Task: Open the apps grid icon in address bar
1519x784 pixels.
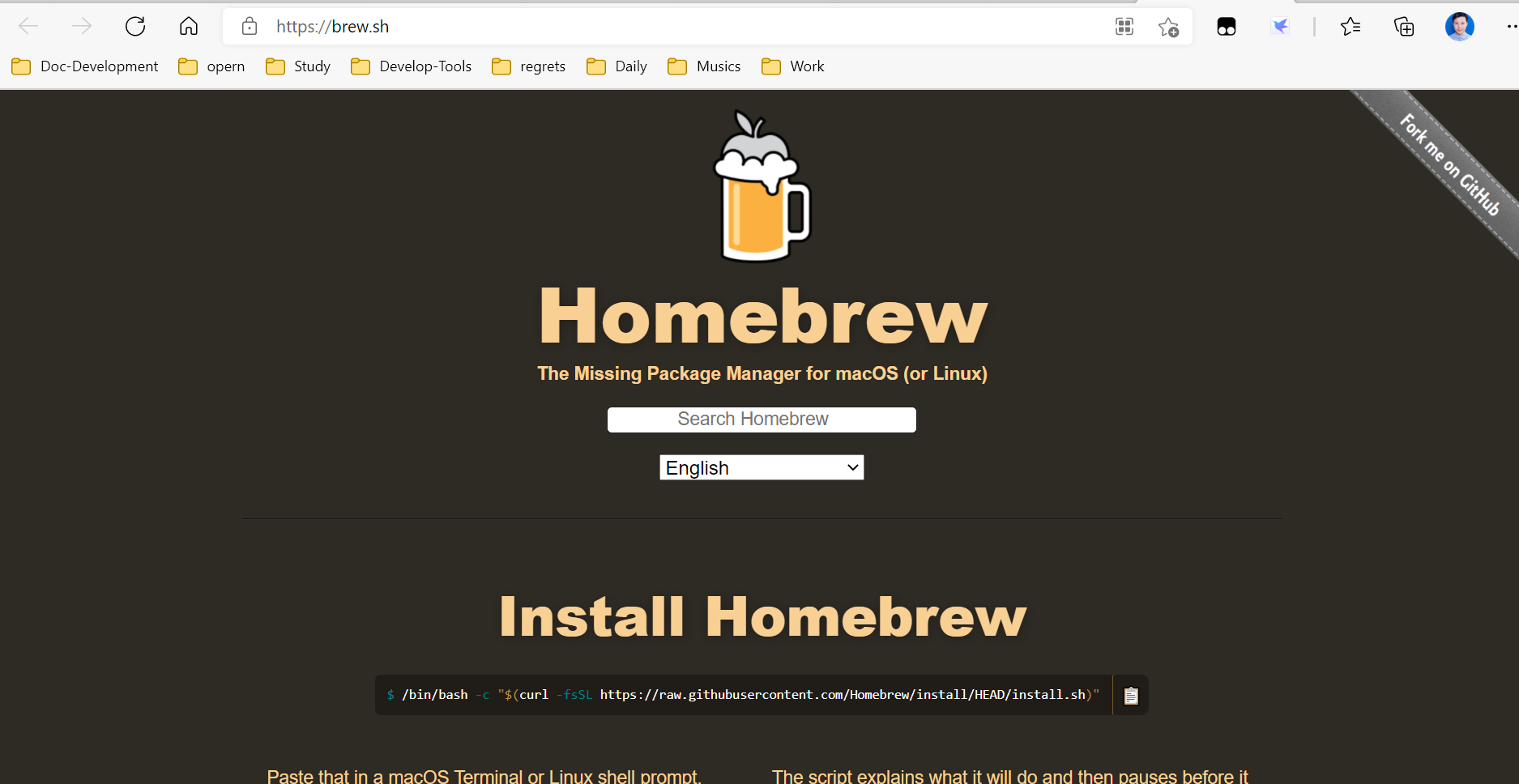Action: 1124,27
